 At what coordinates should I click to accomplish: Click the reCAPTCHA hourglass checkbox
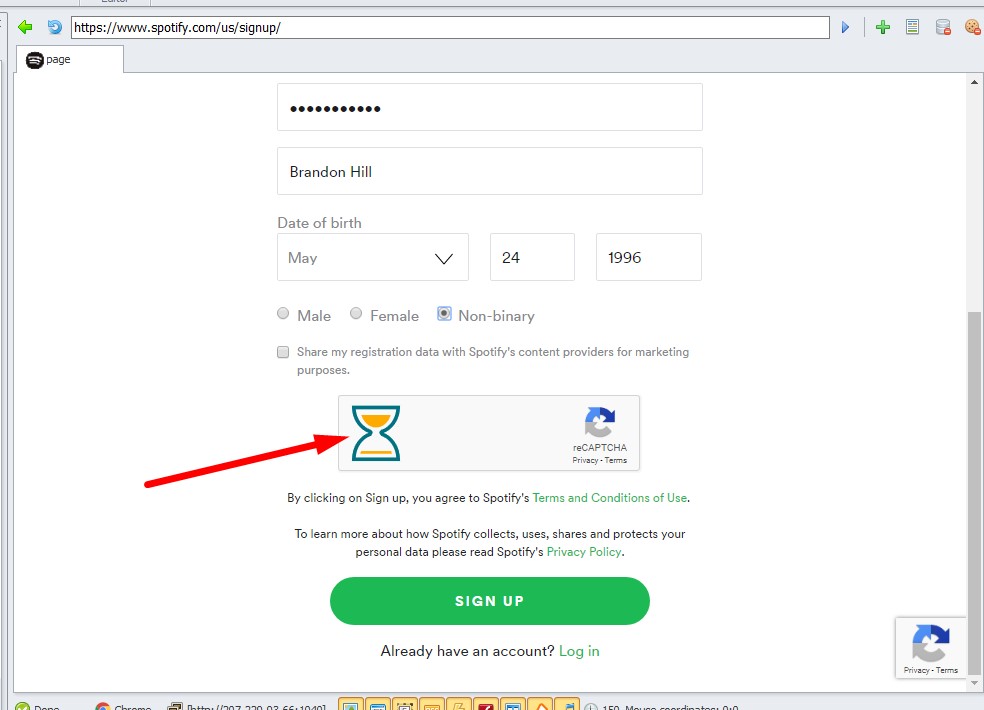375,433
